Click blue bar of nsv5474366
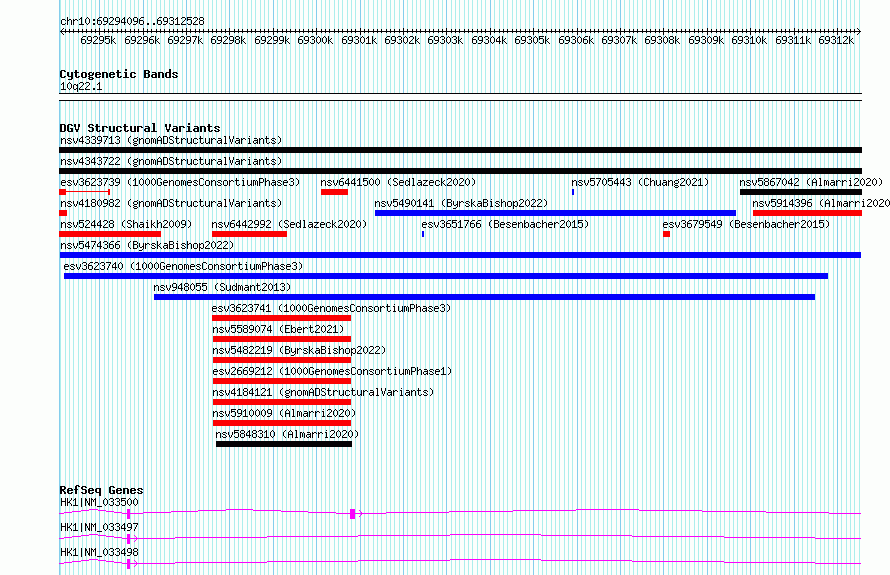Image resolution: width=890 pixels, height=575 pixels. click(x=460, y=255)
